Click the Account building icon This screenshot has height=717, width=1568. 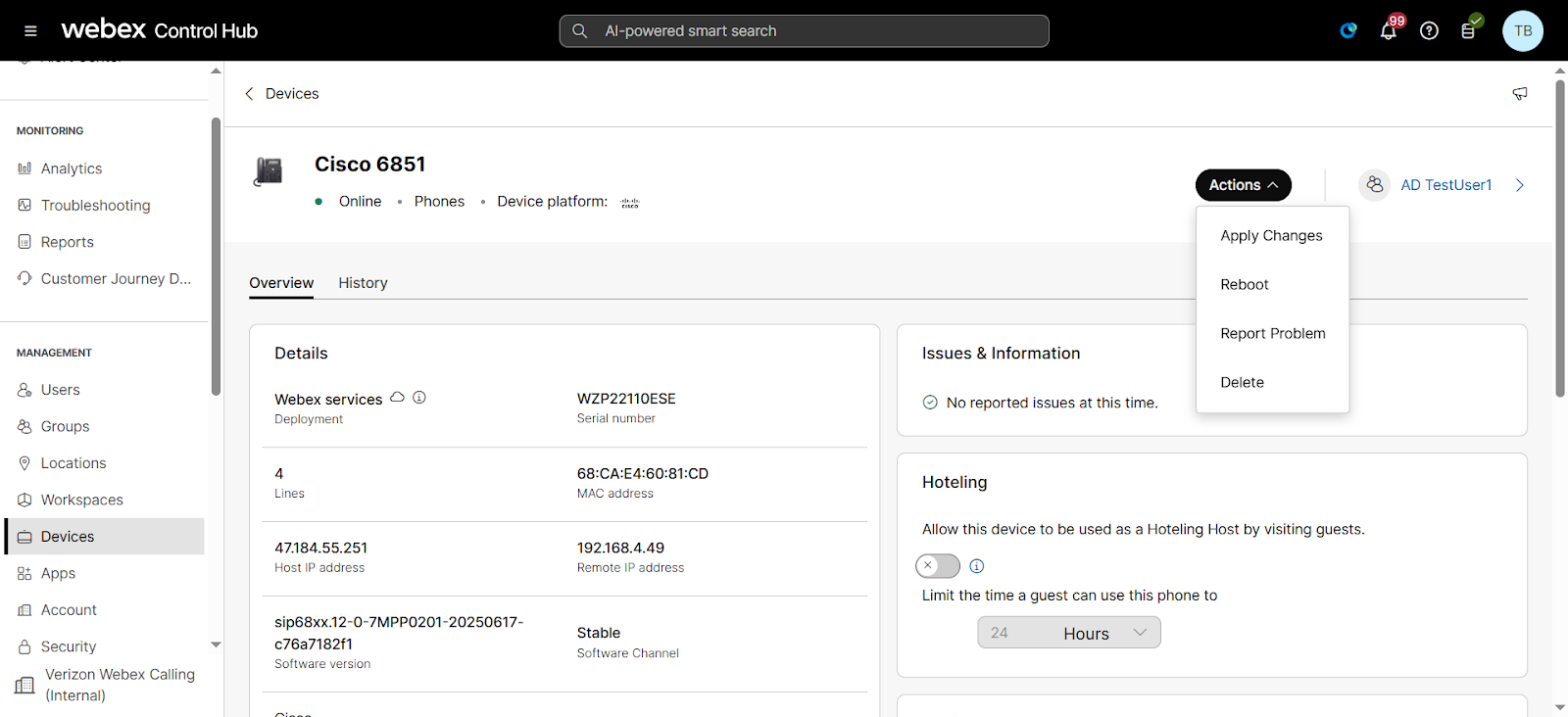[24, 610]
